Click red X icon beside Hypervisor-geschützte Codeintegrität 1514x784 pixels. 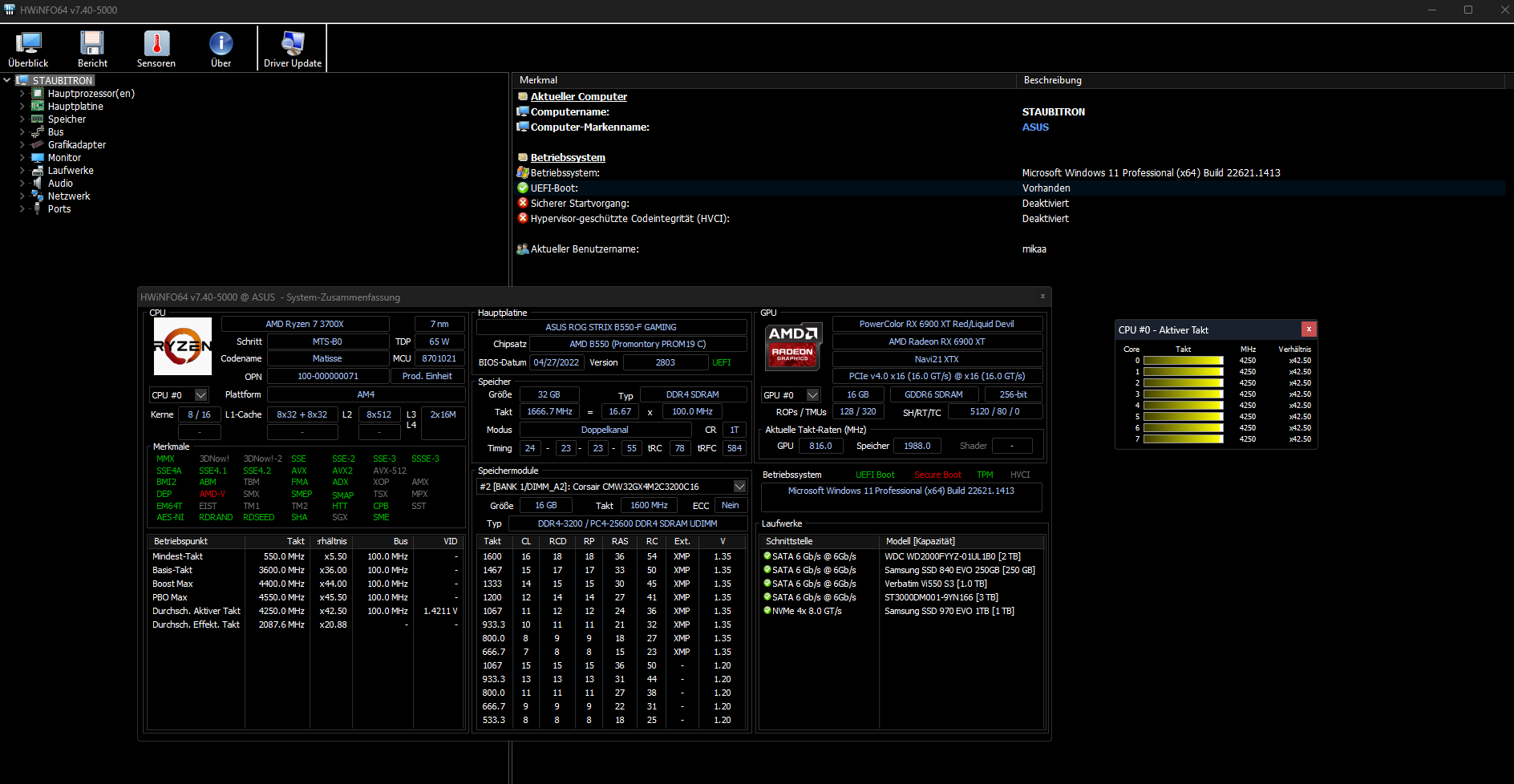click(x=523, y=218)
